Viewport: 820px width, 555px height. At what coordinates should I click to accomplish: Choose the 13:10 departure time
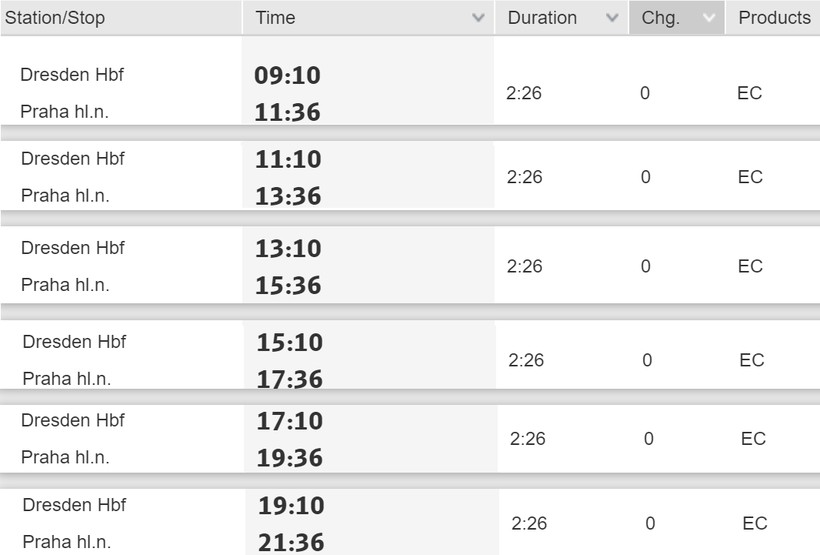288,248
